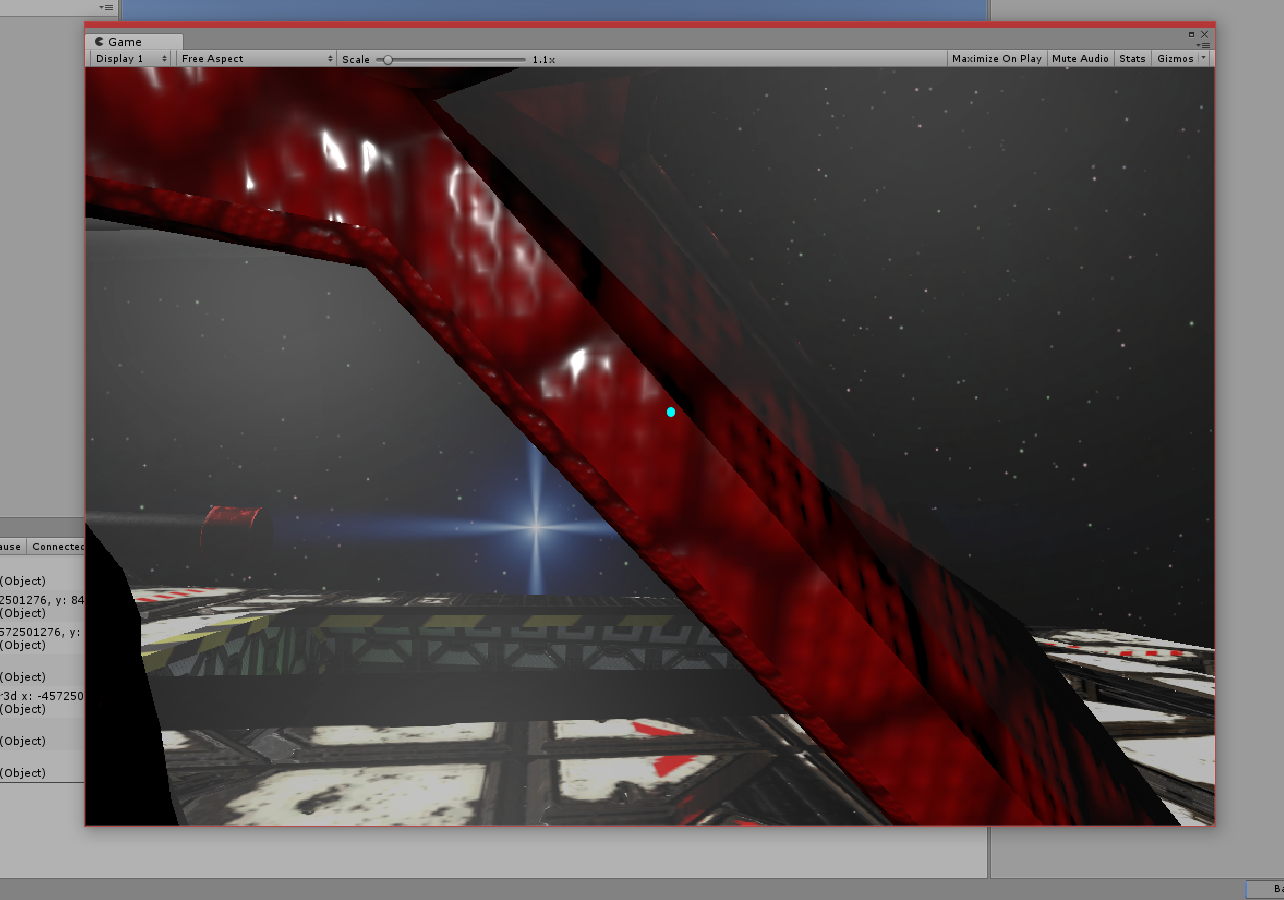1284x900 pixels.
Task: Select console log entry beginning '572501276'
Action: (x=42, y=638)
